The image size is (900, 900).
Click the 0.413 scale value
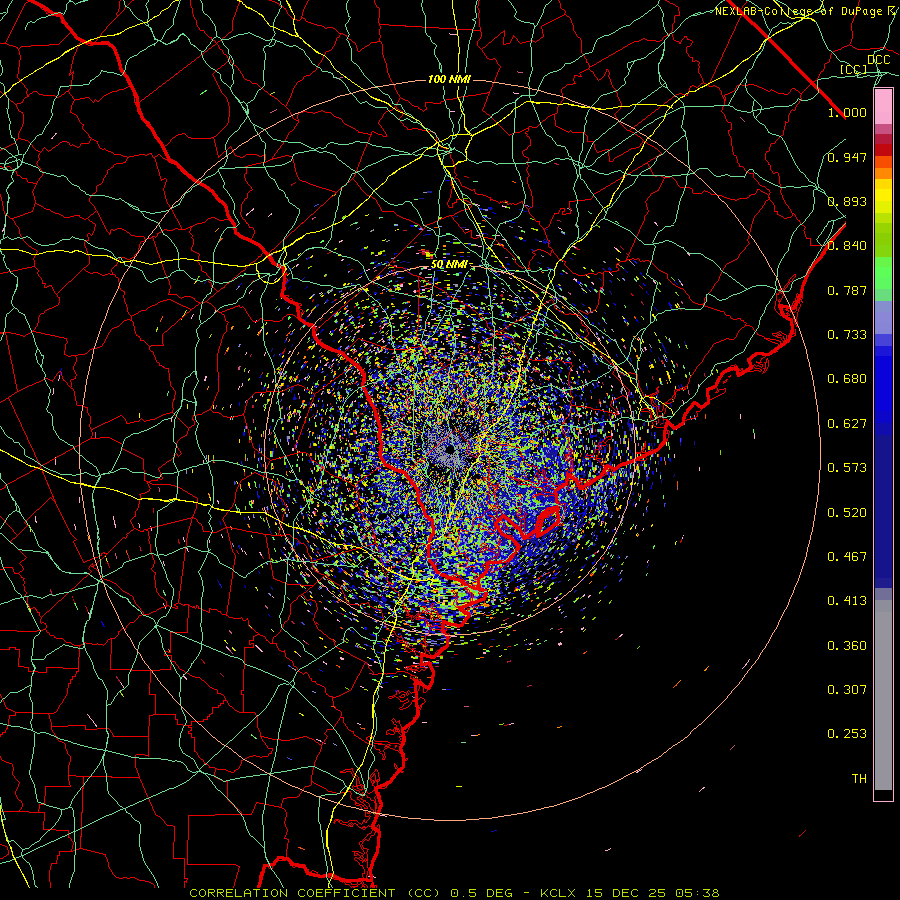click(847, 601)
